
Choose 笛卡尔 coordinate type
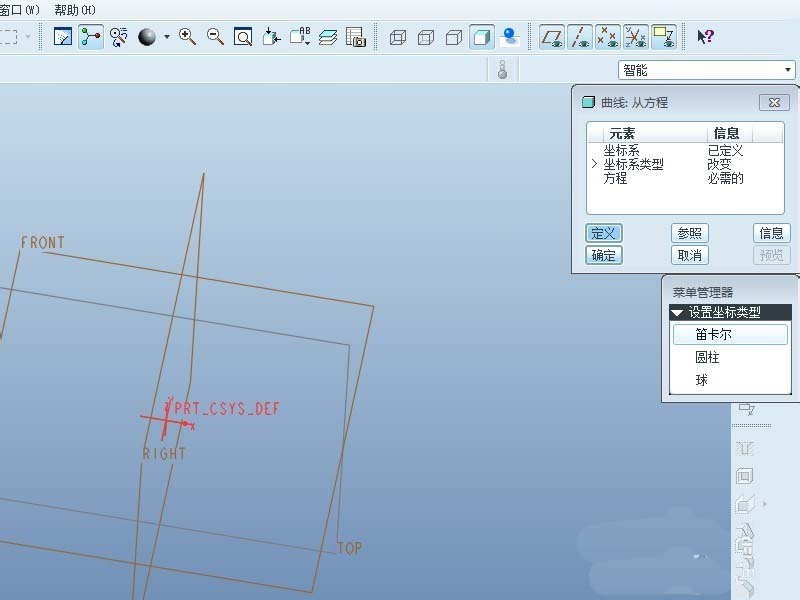coord(730,334)
